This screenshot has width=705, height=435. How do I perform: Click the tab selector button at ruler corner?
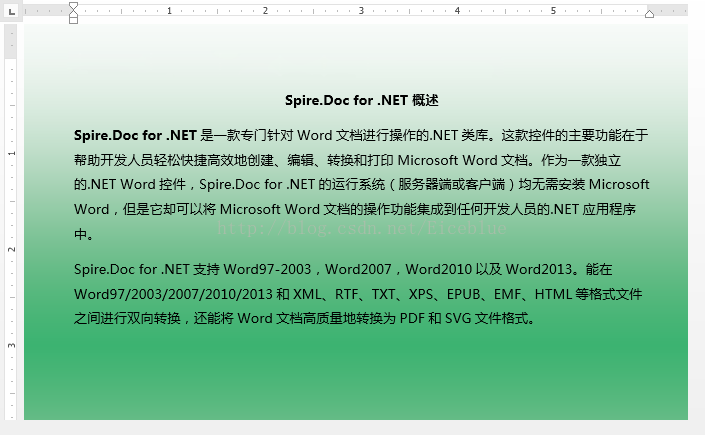click(11, 11)
